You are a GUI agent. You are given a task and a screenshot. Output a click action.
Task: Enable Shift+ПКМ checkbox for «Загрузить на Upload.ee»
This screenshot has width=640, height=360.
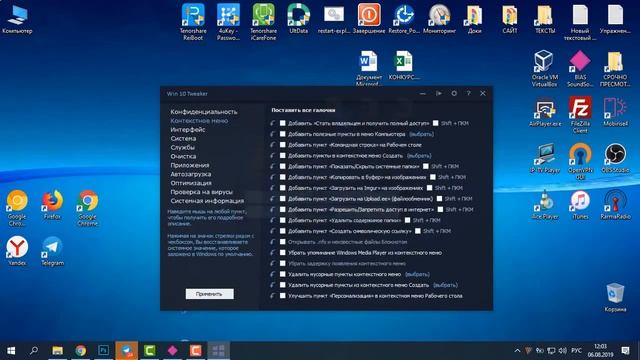[439, 199]
